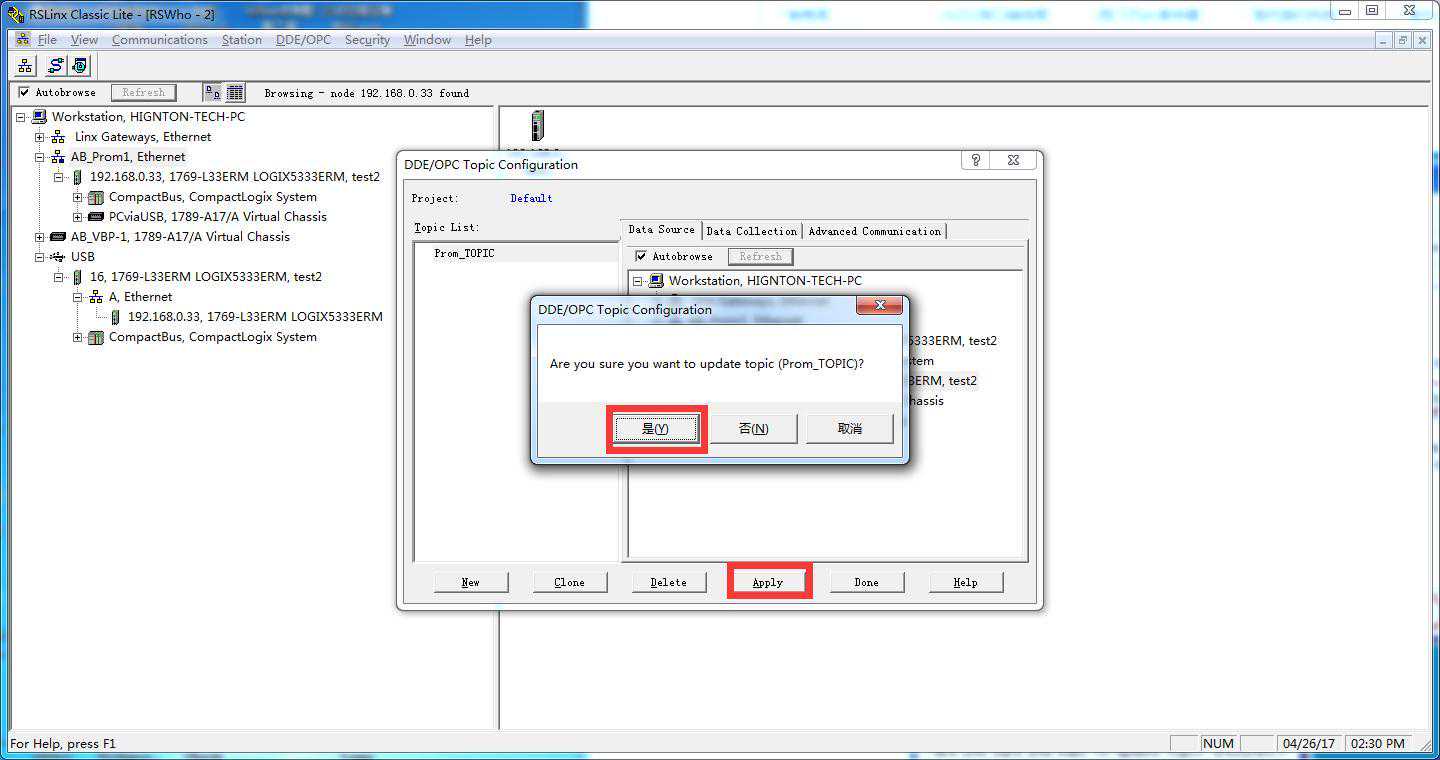The width and height of the screenshot is (1440, 760).
Task: Collapse the AB_Prom1, Ethernet node
Action: click(x=40, y=157)
